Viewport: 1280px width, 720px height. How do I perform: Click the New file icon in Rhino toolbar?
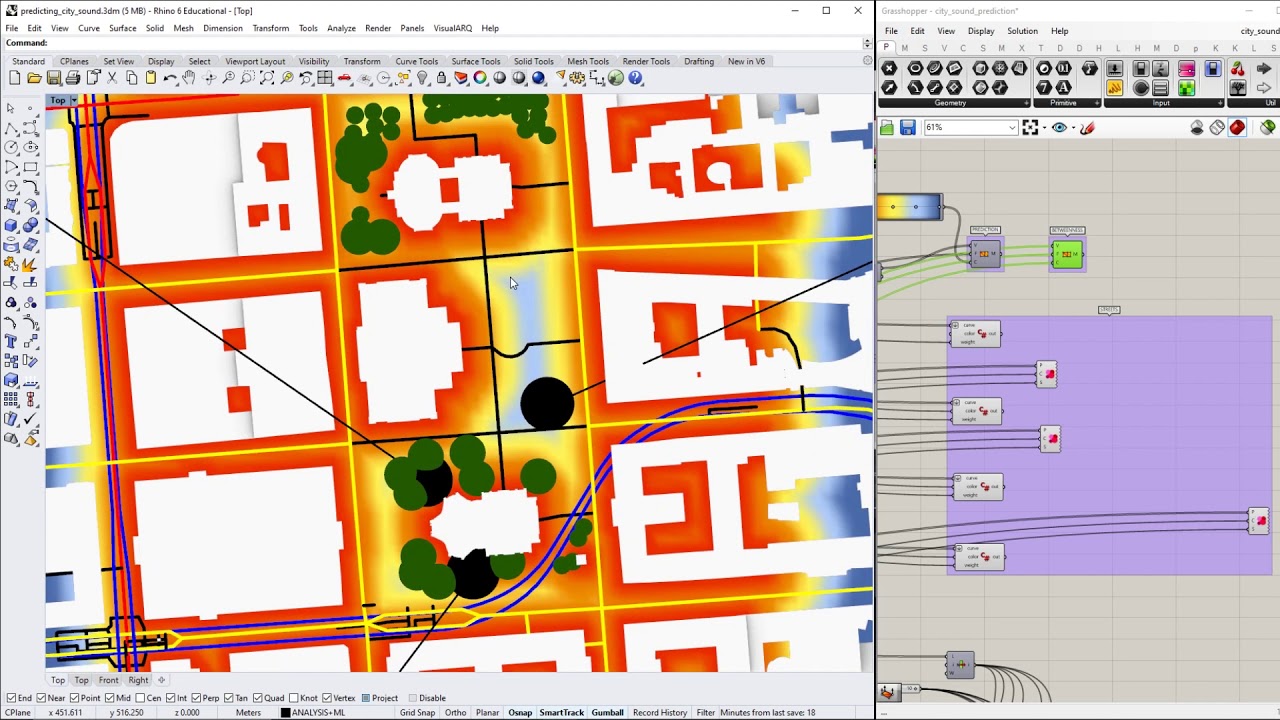pos(15,78)
